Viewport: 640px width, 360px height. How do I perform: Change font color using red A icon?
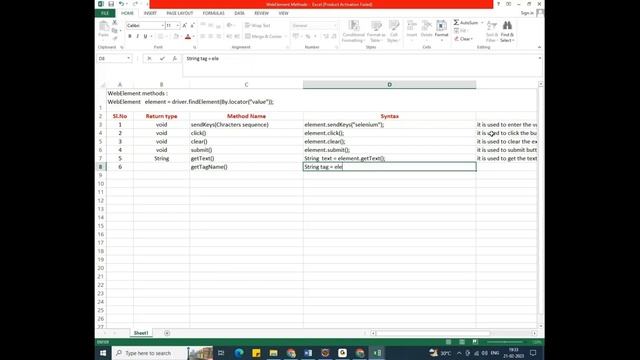pos(188,36)
